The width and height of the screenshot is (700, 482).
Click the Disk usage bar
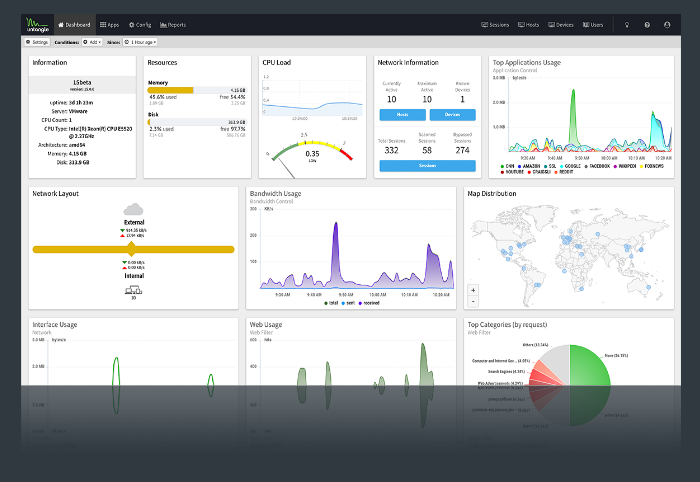click(196, 122)
